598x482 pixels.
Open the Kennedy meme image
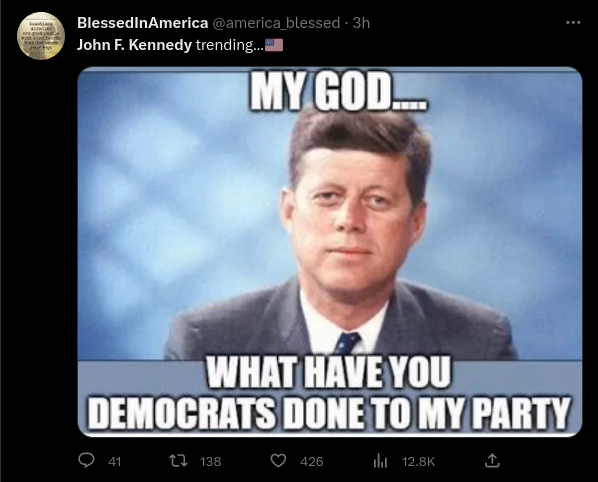(330, 252)
